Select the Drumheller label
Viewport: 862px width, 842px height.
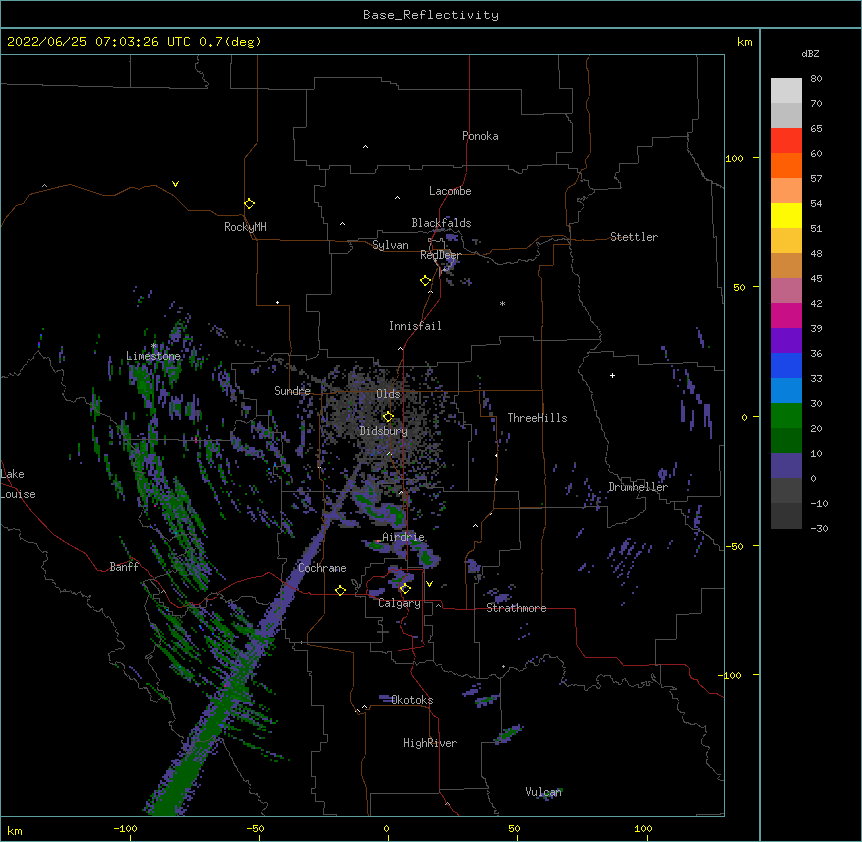[638, 487]
